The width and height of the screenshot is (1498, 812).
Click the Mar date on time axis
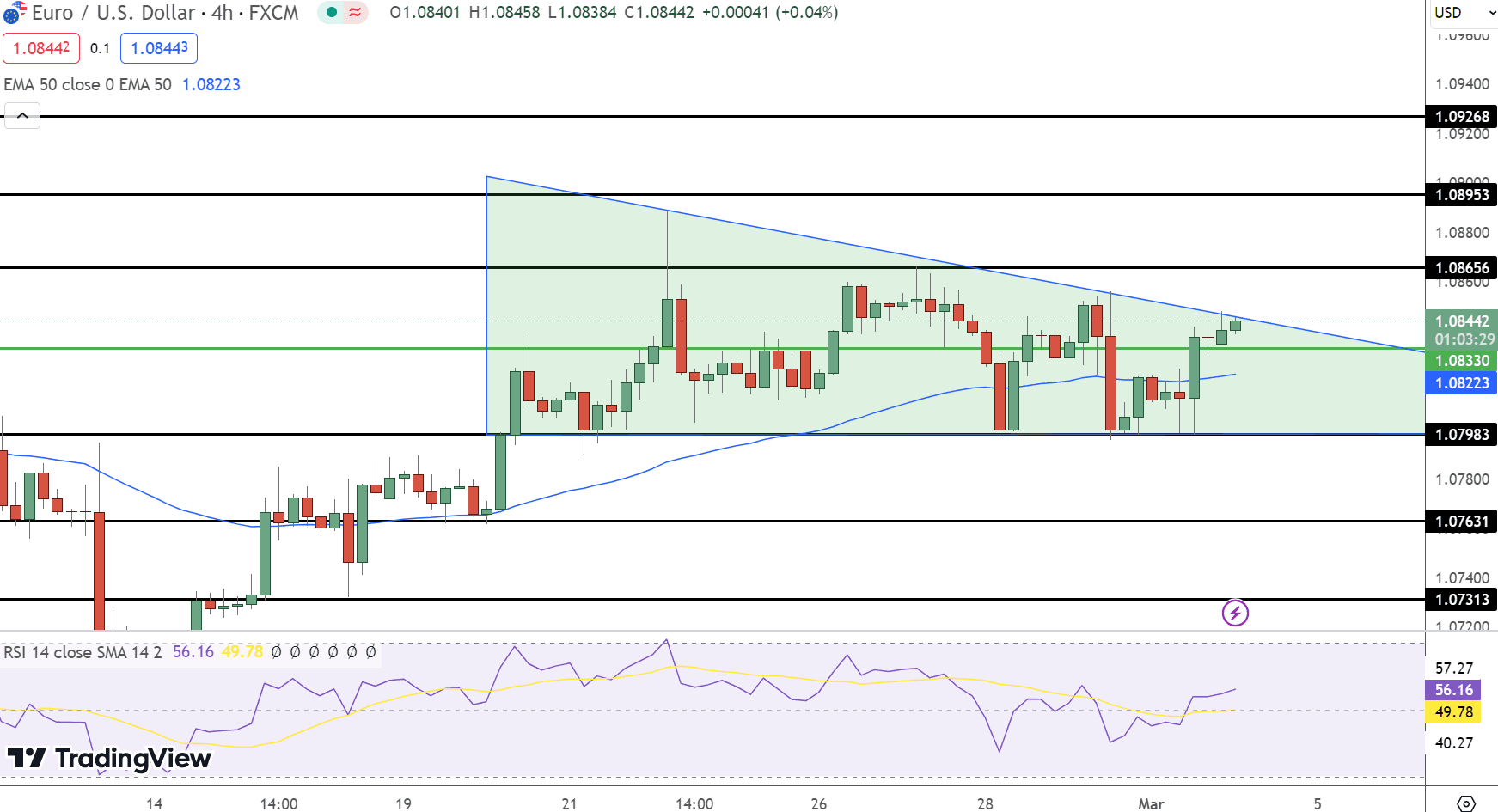click(1151, 803)
